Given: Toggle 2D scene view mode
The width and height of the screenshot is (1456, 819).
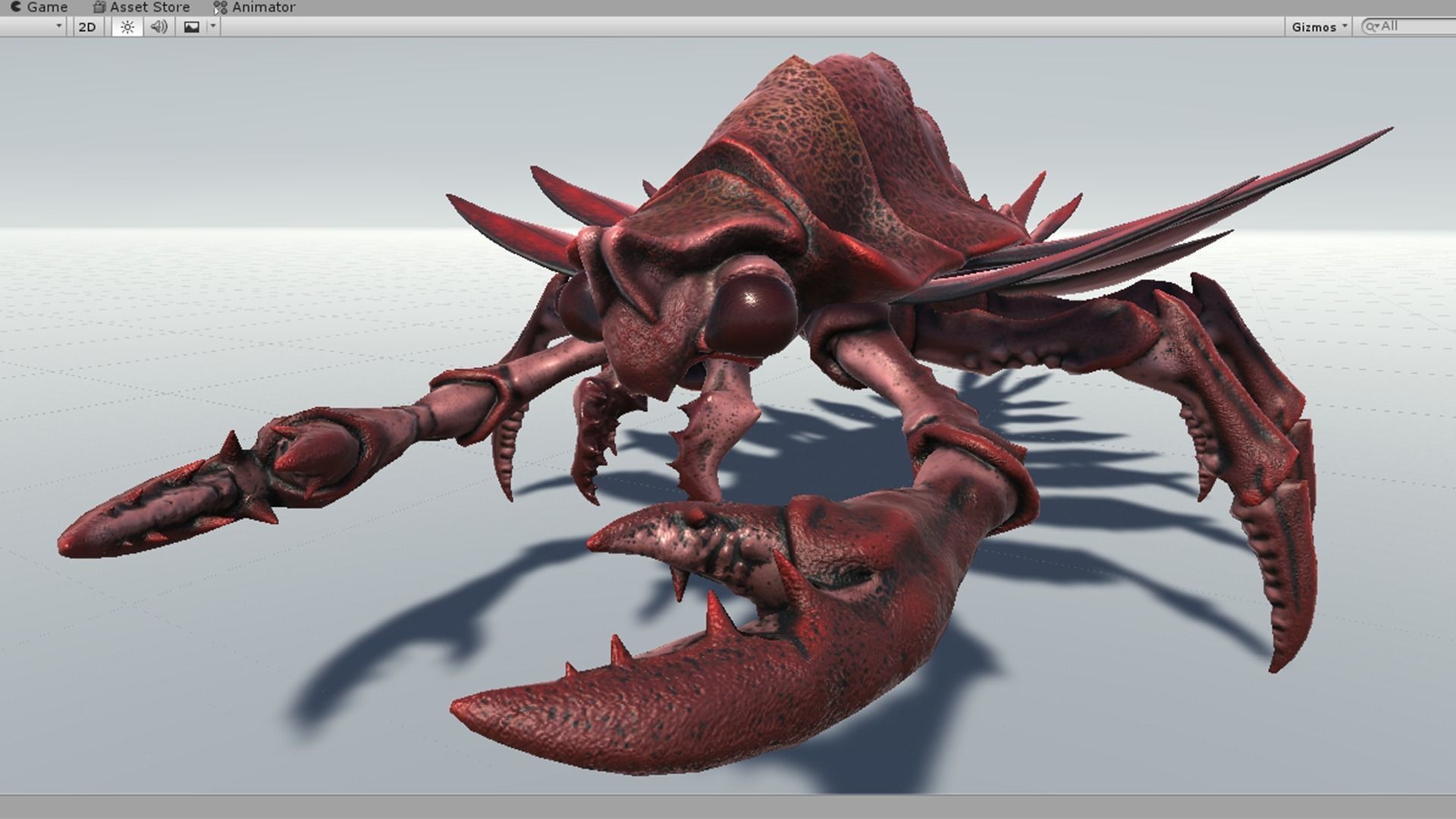Looking at the screenshot, I should coord(86,27).
